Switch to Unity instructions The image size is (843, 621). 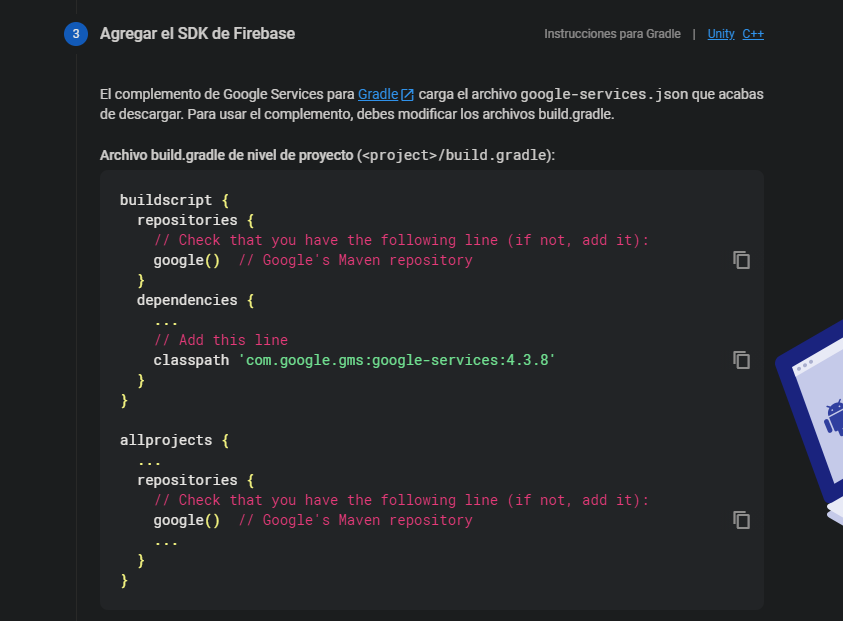pos(721,34)
